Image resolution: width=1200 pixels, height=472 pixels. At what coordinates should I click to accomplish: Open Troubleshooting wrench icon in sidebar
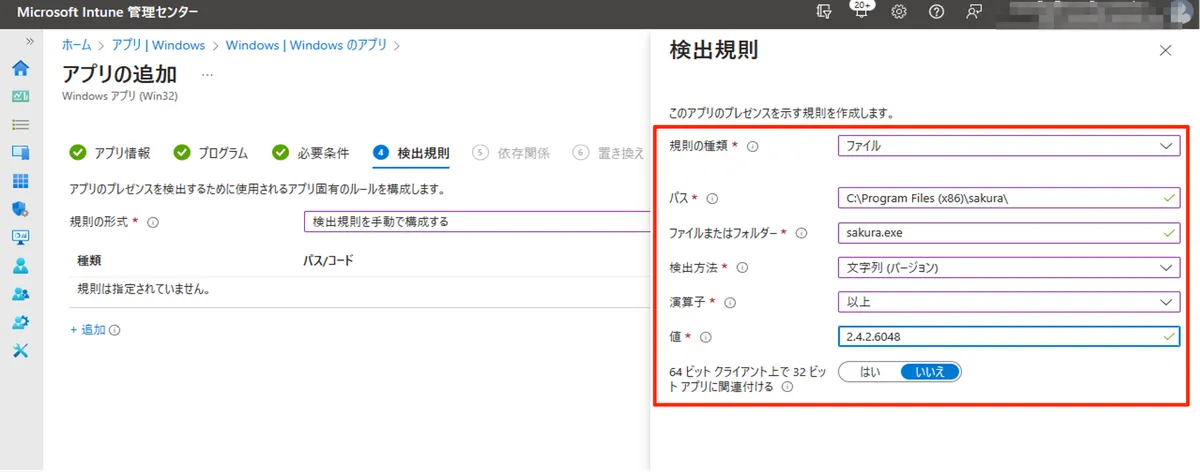[x=20, y=351]
